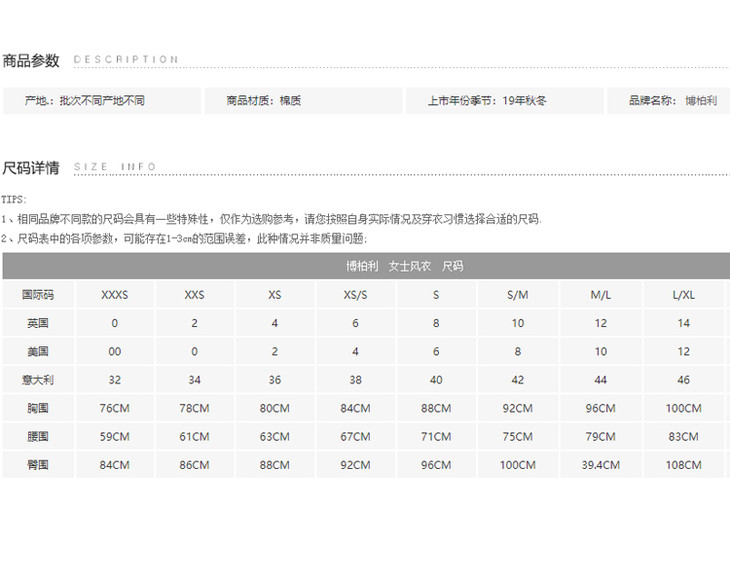Choose the S/M size column header
Viewport: 730px width, 579px height.
[517, 295]
